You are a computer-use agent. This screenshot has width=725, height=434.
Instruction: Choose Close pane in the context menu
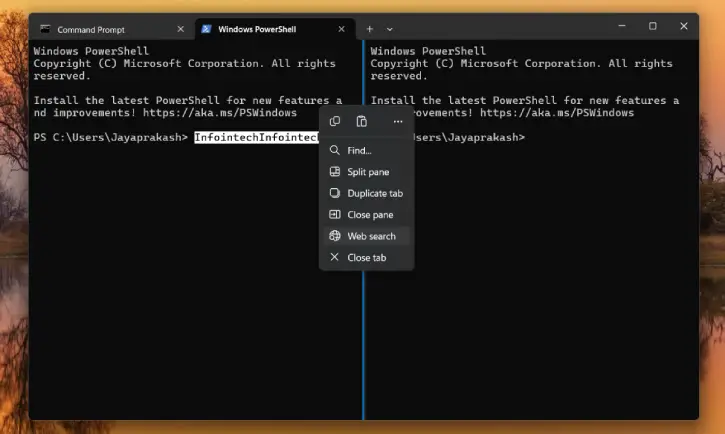tap(369, 215)
